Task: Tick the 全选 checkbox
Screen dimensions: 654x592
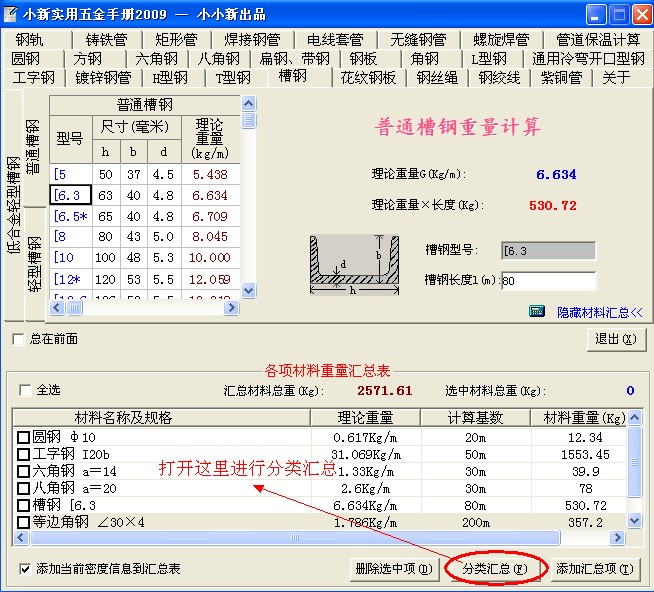Action: pos(25,390)
